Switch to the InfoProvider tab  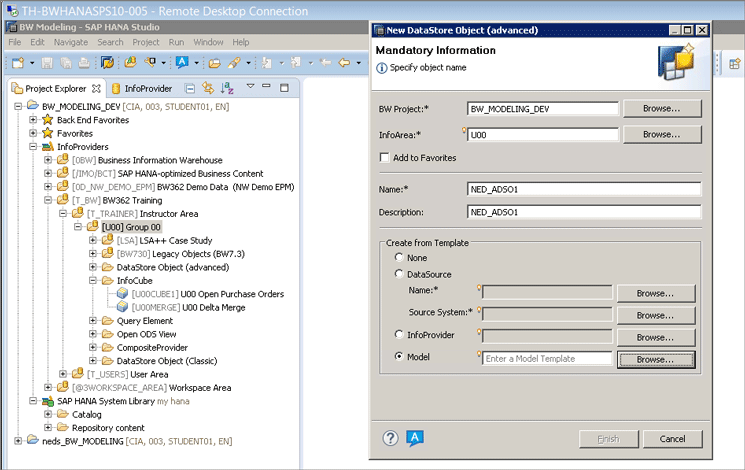tap(139, 89)
